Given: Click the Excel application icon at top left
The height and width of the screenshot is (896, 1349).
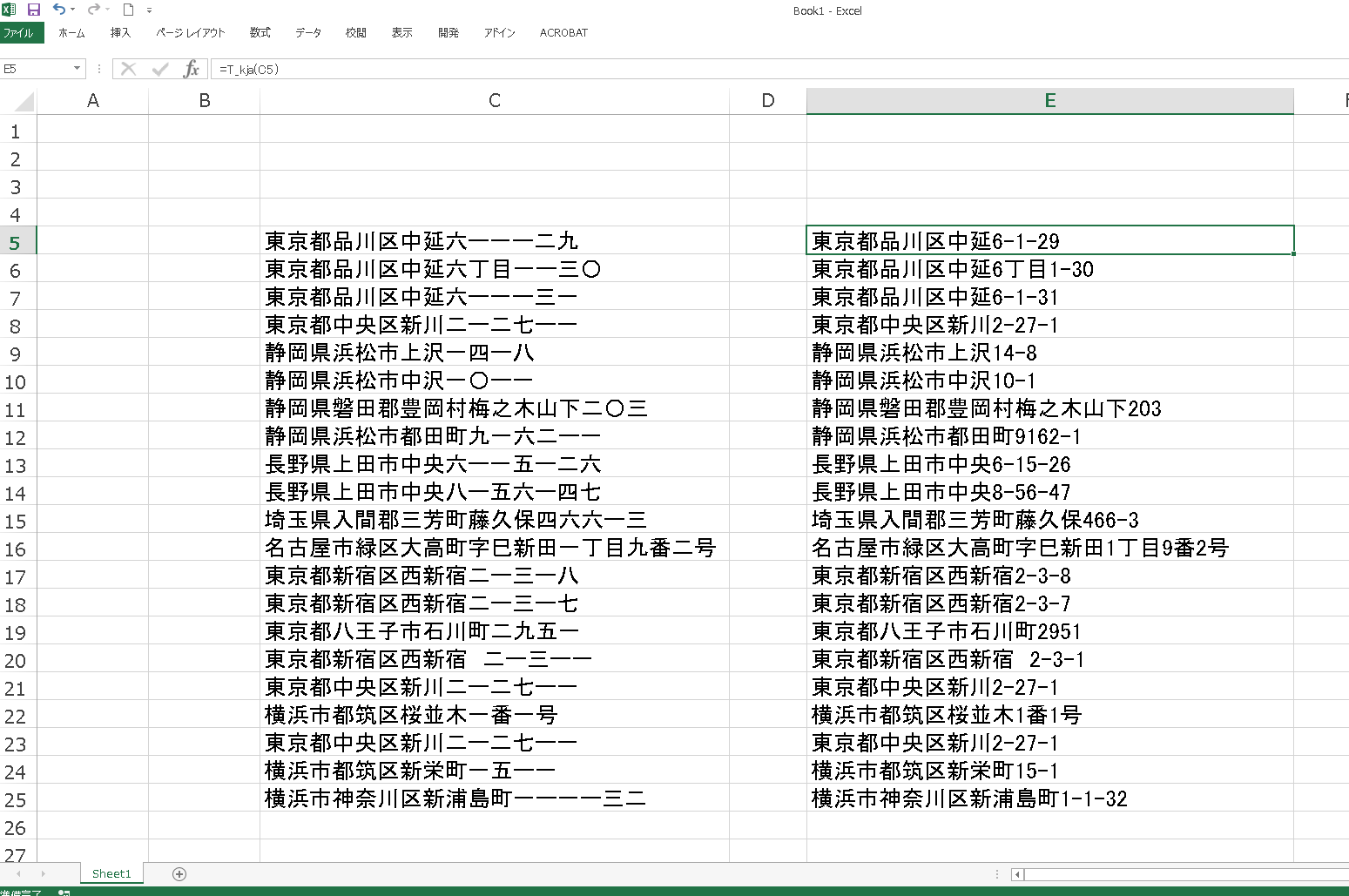Looking at the screenshot, I should [10, 10].
